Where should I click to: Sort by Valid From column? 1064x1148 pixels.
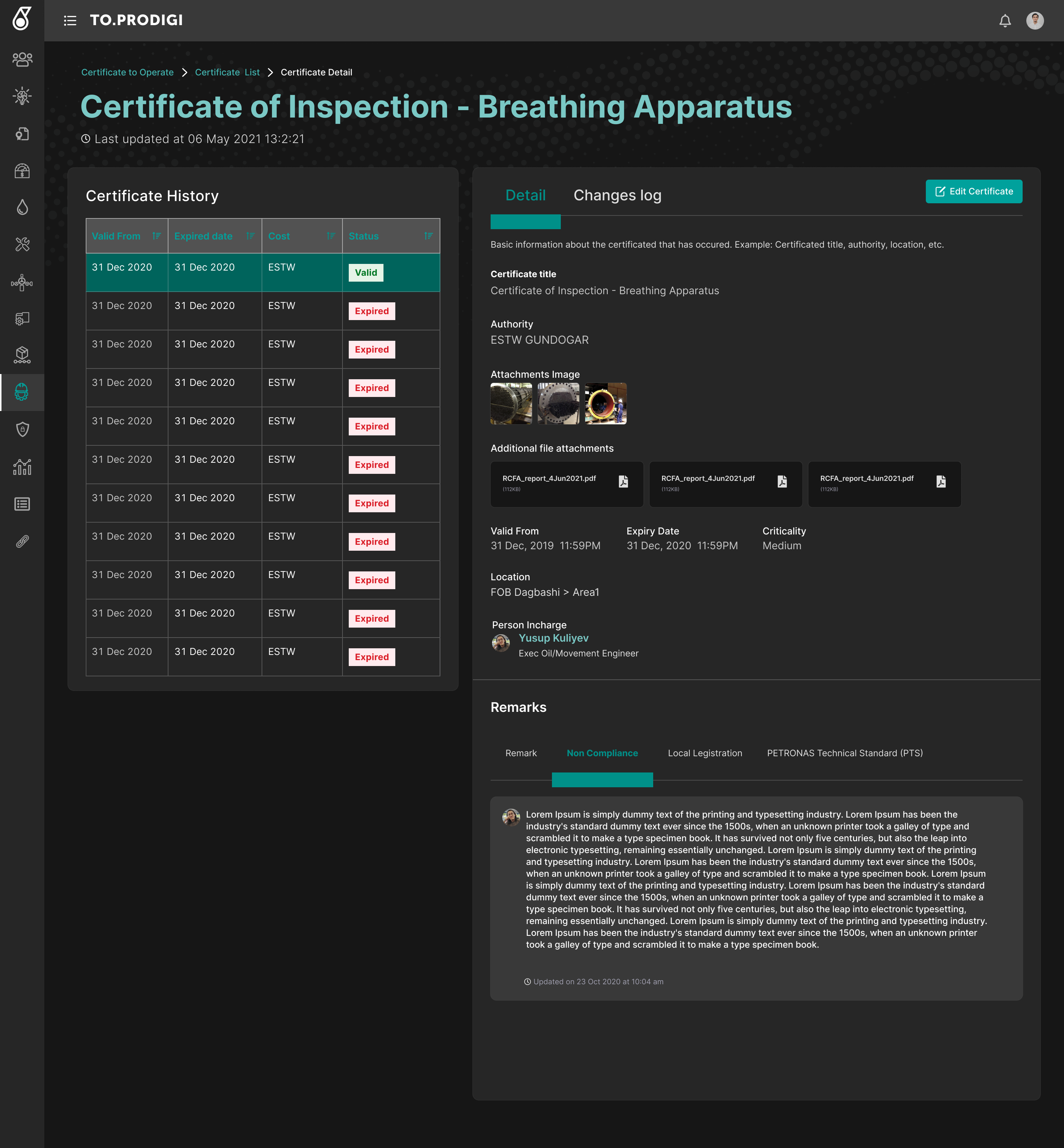click(156, 235)
